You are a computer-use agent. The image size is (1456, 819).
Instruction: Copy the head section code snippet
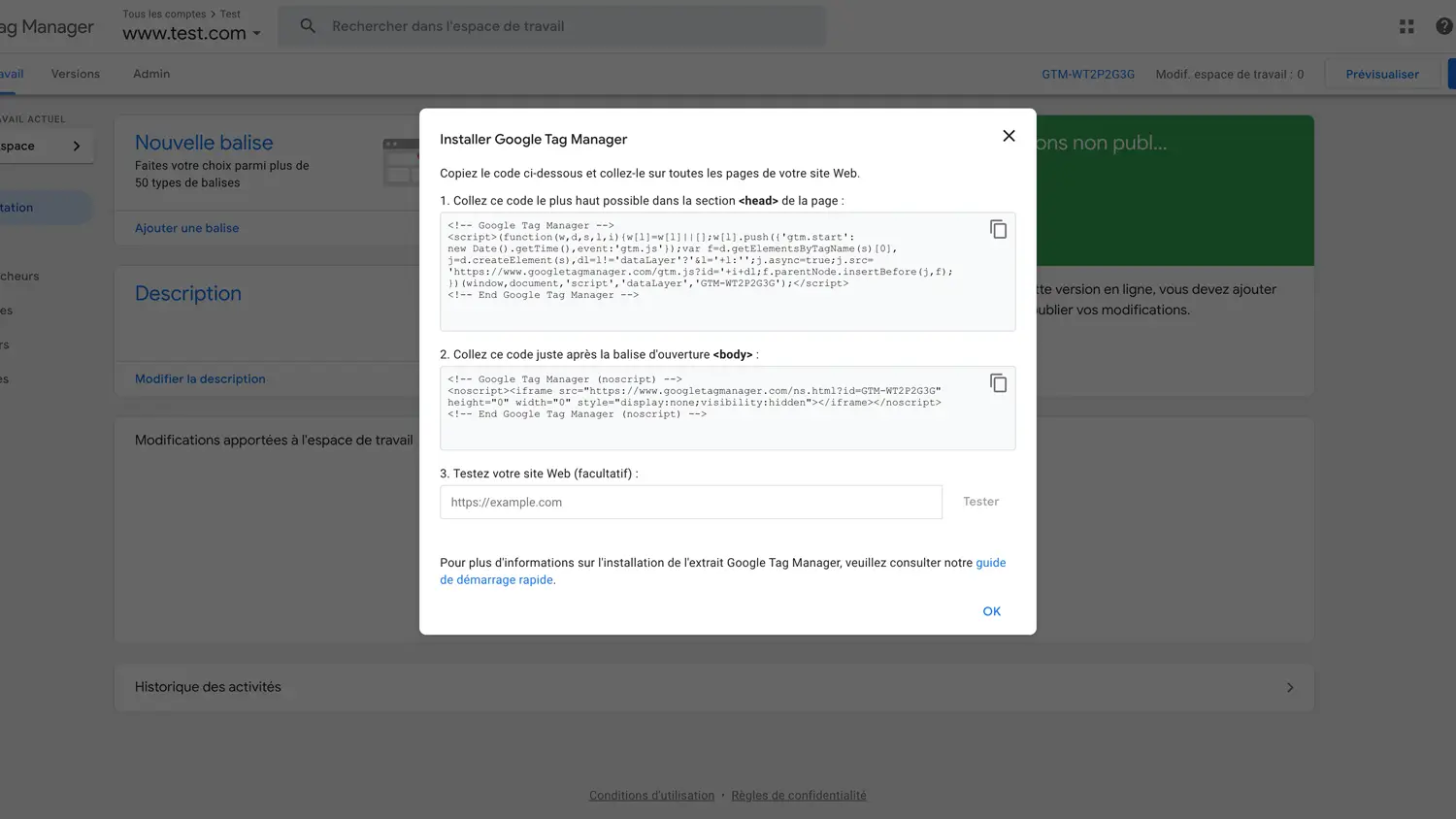pos(998,229)
